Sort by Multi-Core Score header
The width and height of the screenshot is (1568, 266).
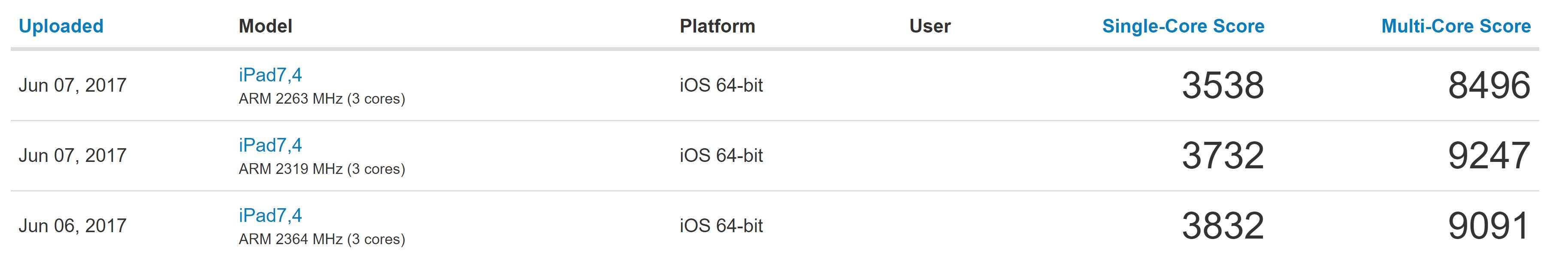(1456, 26)
